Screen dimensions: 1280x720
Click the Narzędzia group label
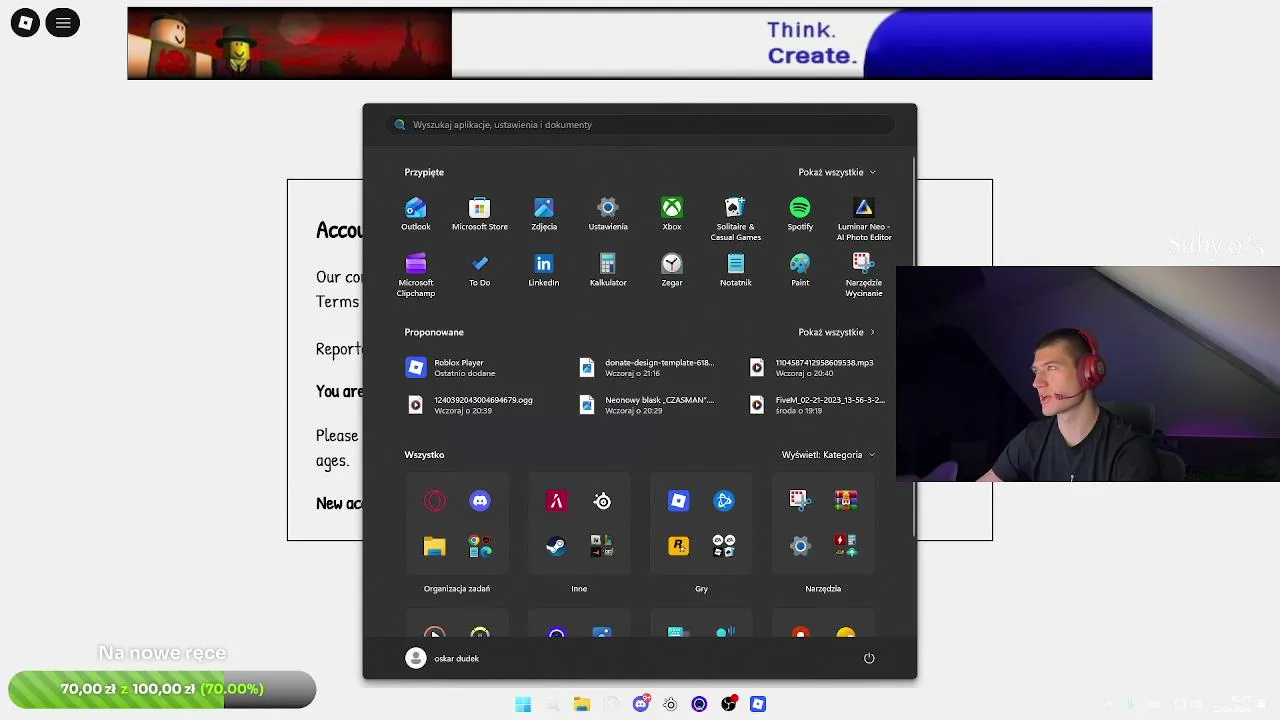click(823, 589)
